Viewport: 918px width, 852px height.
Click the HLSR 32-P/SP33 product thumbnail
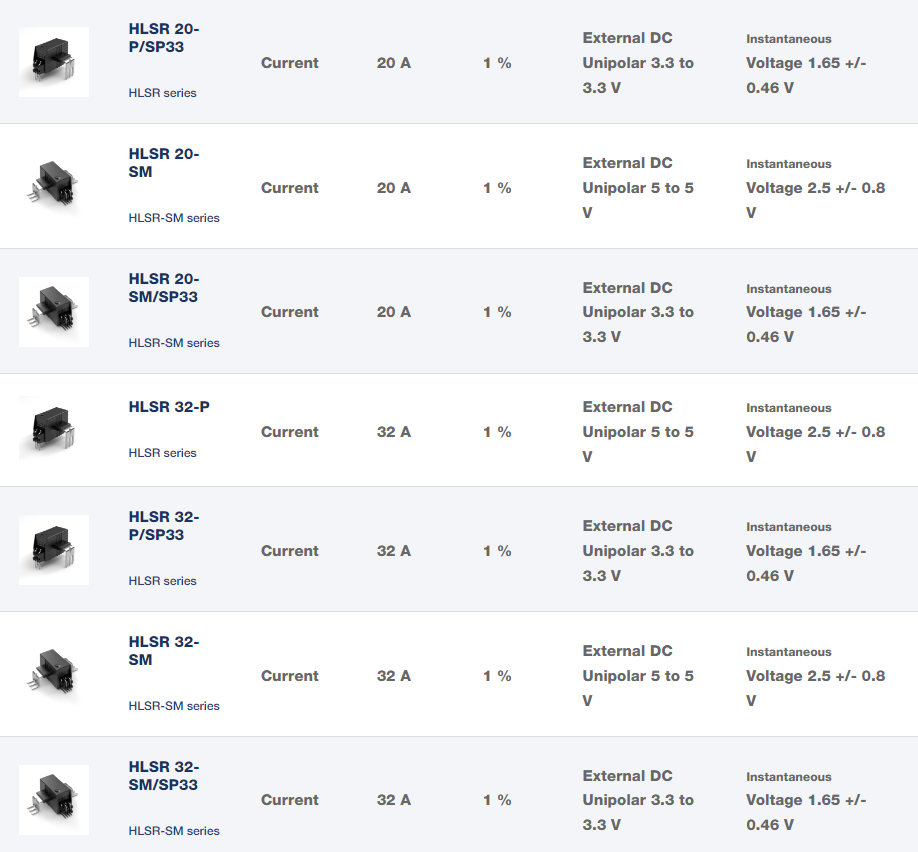click(x=54, y=550)
